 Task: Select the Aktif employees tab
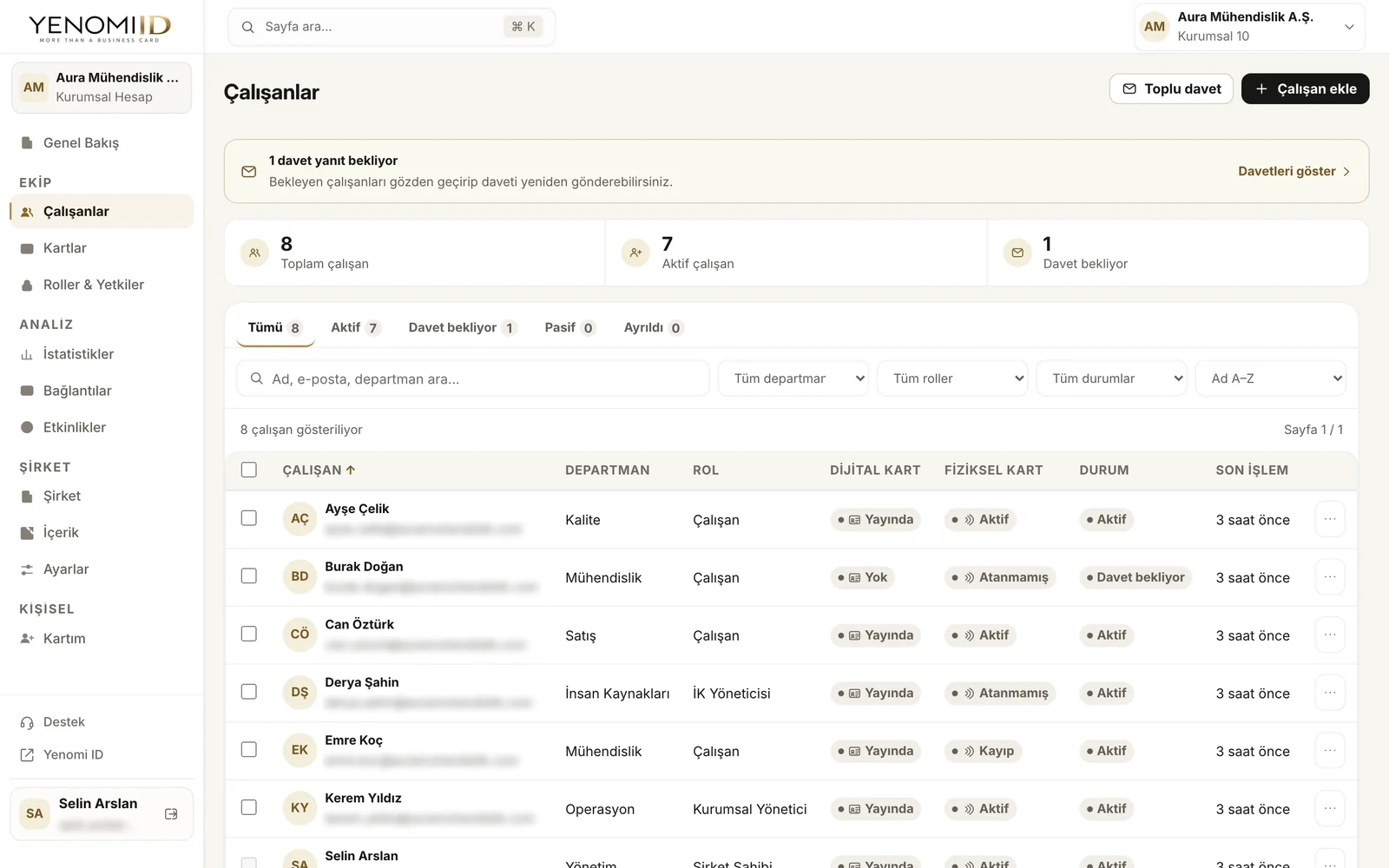tap(355, 327)
